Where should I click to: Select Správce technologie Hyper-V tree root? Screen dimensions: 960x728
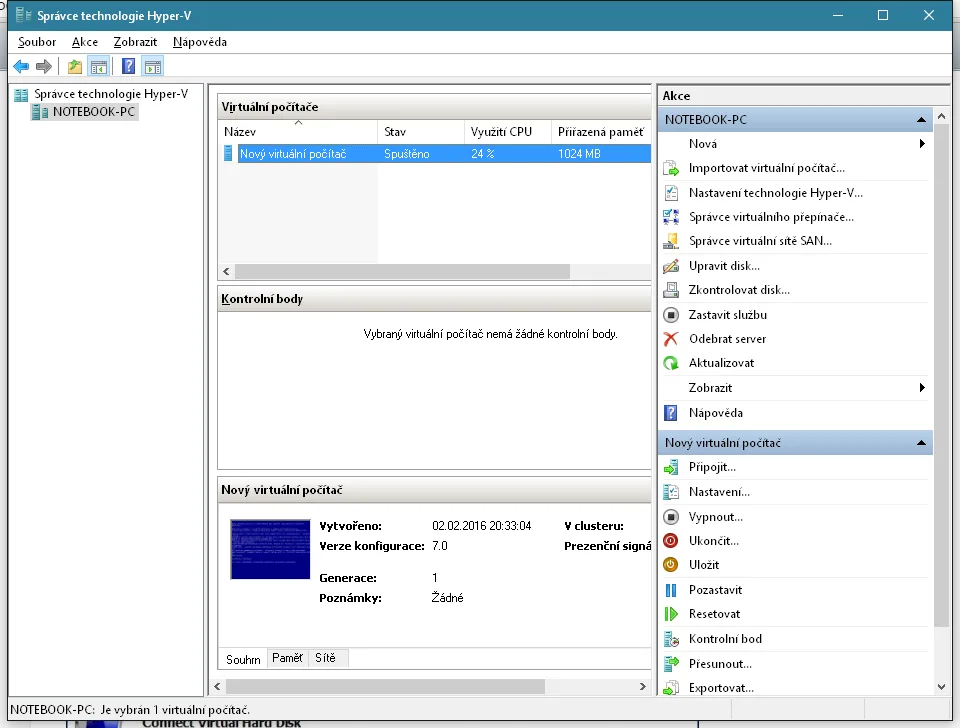[111, 94]
